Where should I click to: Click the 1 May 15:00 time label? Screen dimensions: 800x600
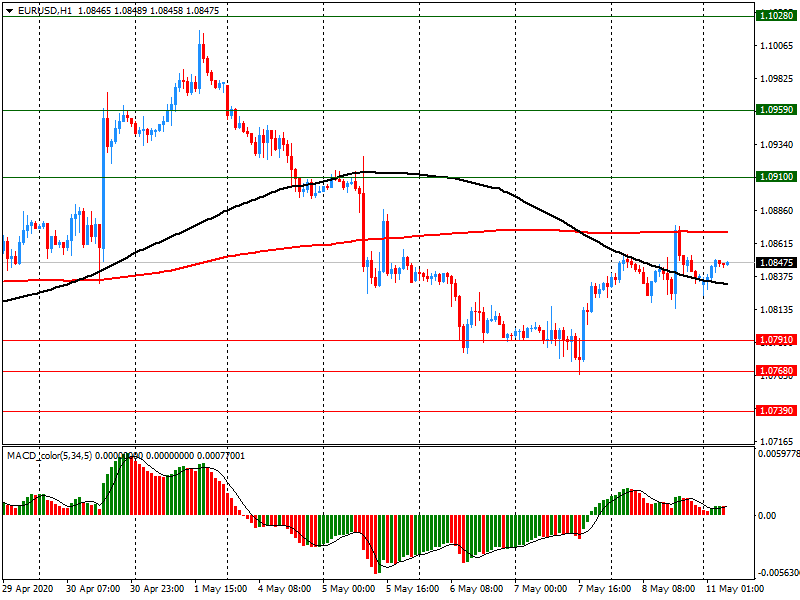point(221,589)
